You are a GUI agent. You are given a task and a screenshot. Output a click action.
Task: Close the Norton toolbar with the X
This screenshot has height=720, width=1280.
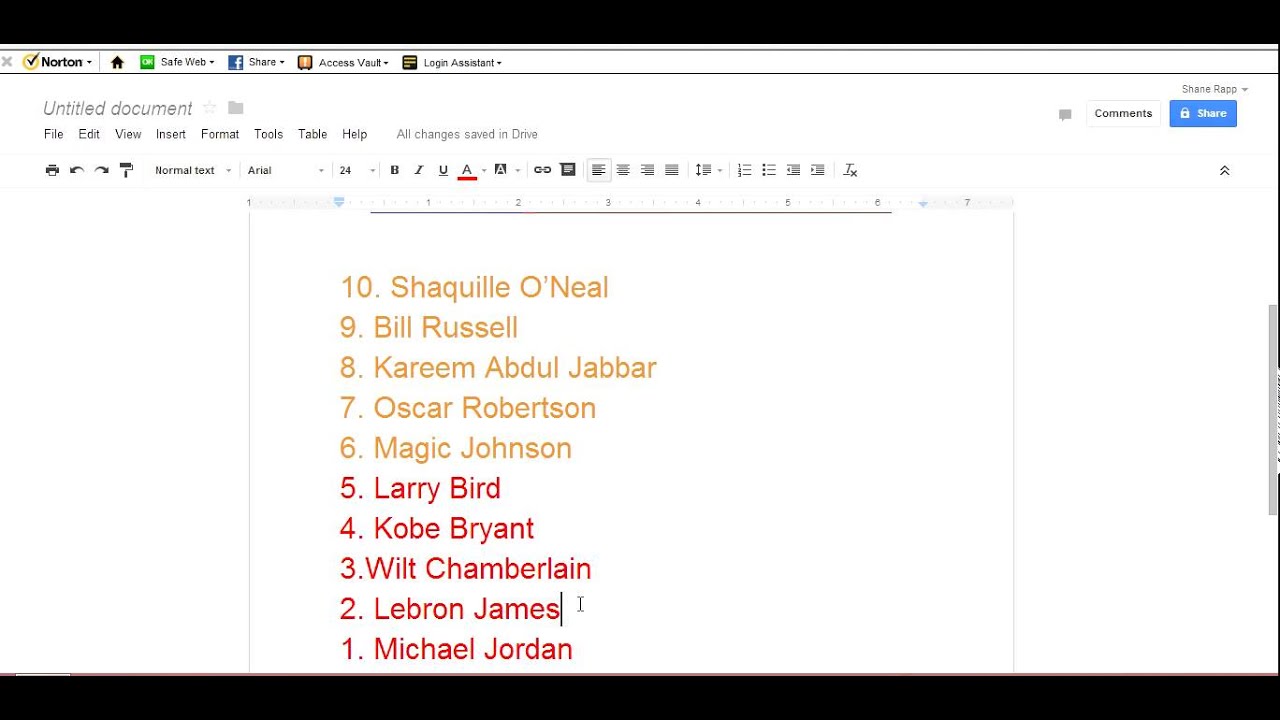coord(7,61)
